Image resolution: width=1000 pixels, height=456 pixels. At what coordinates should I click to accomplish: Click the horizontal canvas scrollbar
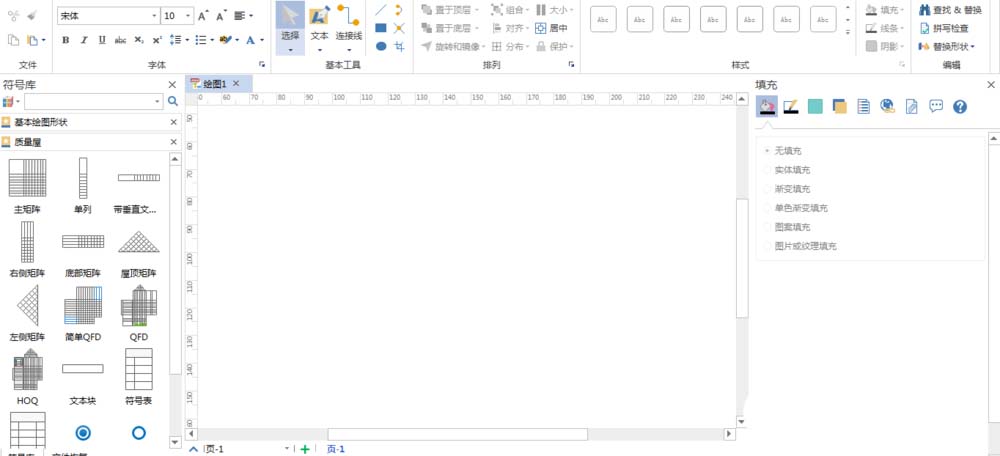pos(457,434)
